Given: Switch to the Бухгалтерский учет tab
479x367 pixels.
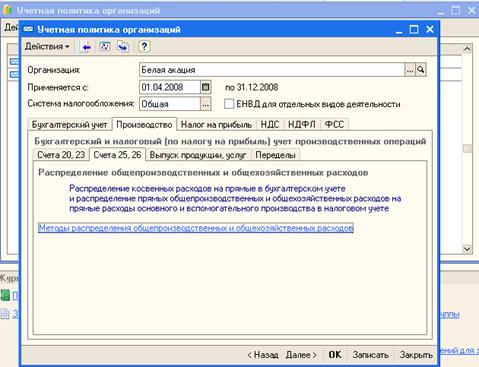Looking at the screenshot, I should (70, 125).
